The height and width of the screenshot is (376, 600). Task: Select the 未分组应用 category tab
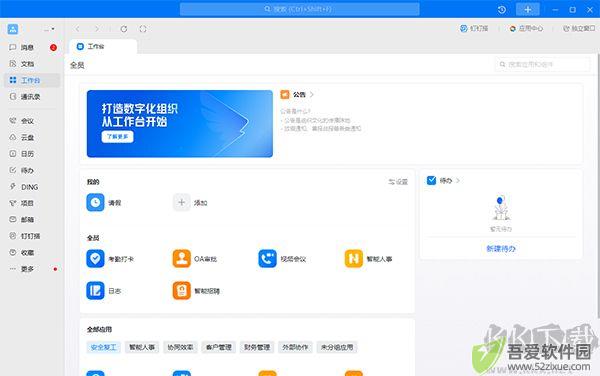tap(337, 347)
